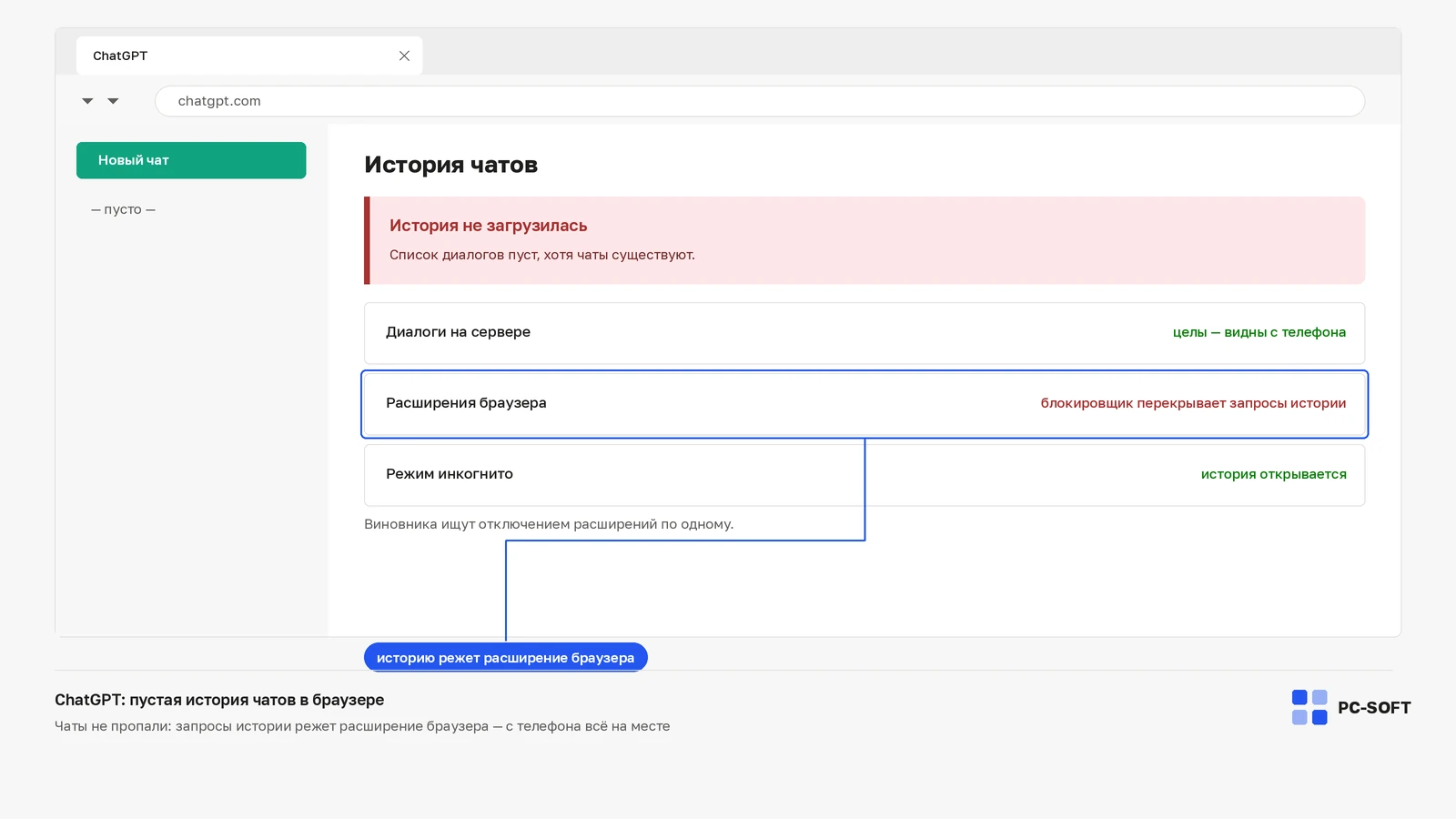
Task: Click "Список диалогов пуст, хотя чаты существуют."
Action: pyautogui.click(x=541, y=255)
